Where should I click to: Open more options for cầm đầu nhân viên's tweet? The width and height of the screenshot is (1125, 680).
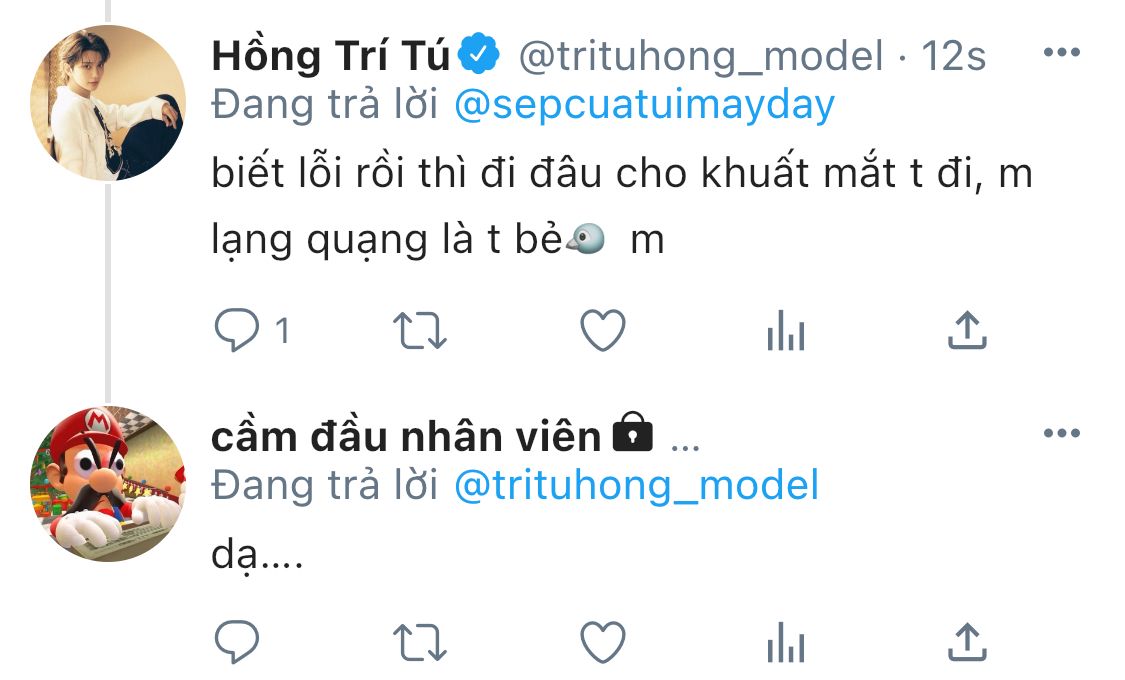[1062, 433]
